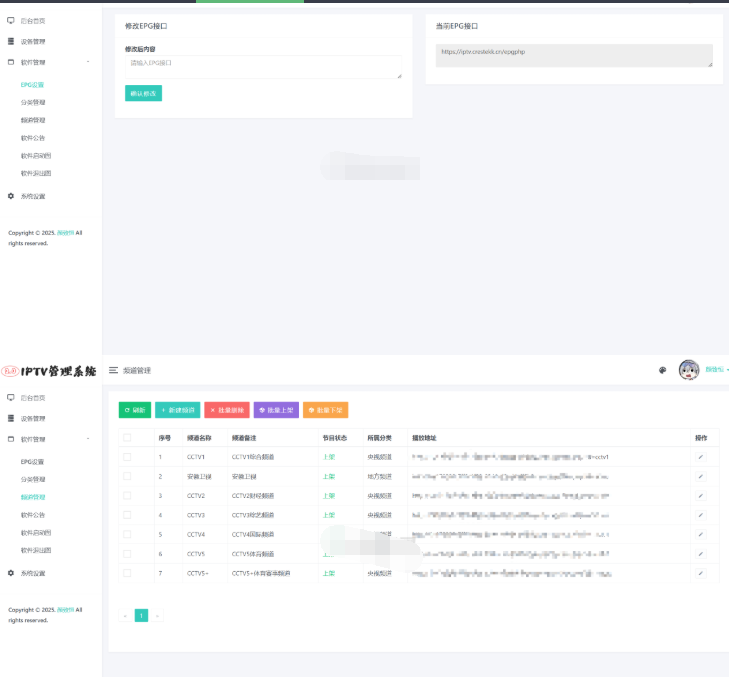Click the 请输入EPG接口 input field
Image resolution: width=729 pixels, height=677 pixels.
[263, 67]
